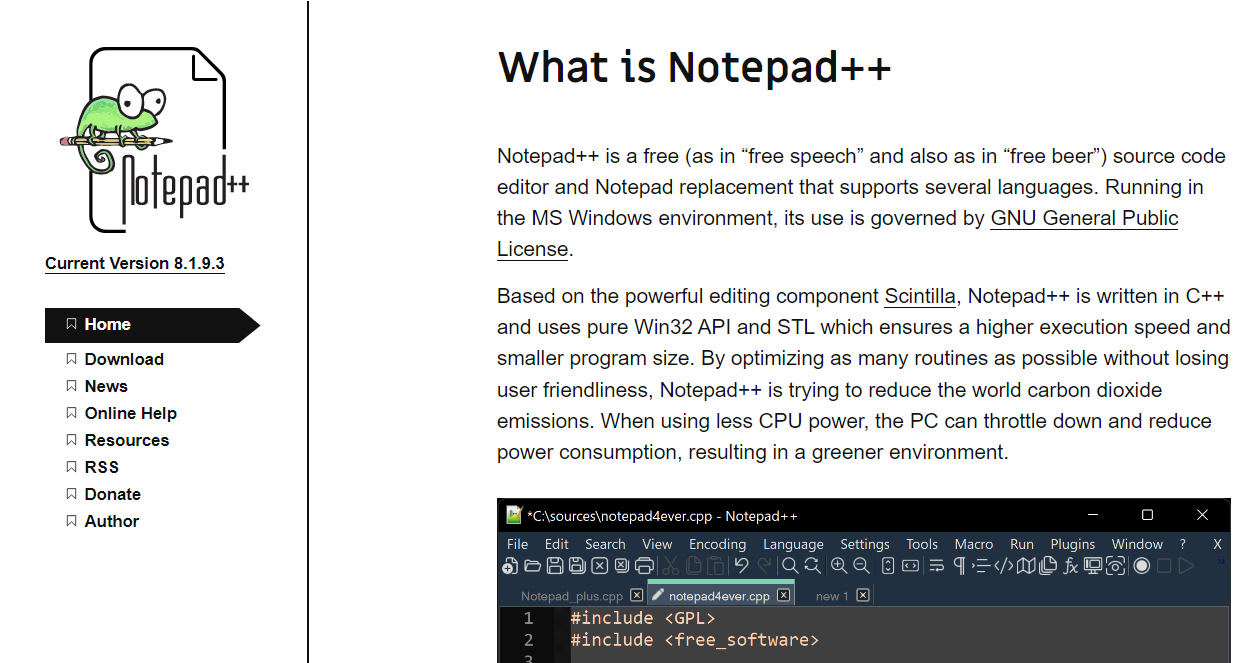
Task: Go to the Home sidebar item
Action: (x=152, y=325)
